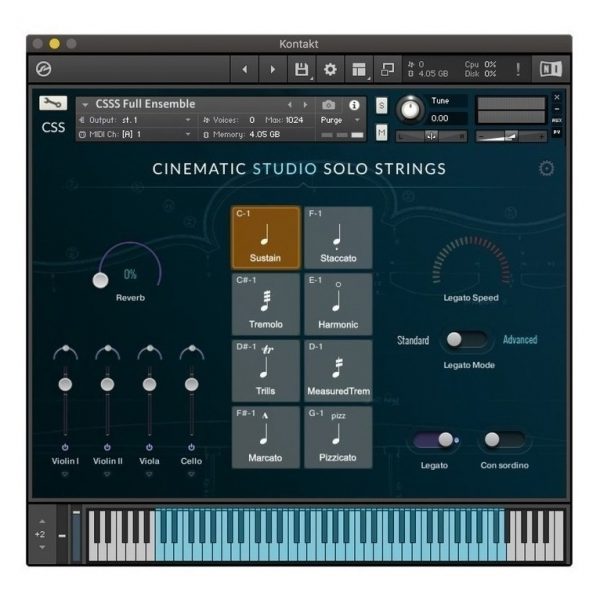The image size is (600, 600).
Task: Click the Standard legato mode label
Action: [413, 340]
